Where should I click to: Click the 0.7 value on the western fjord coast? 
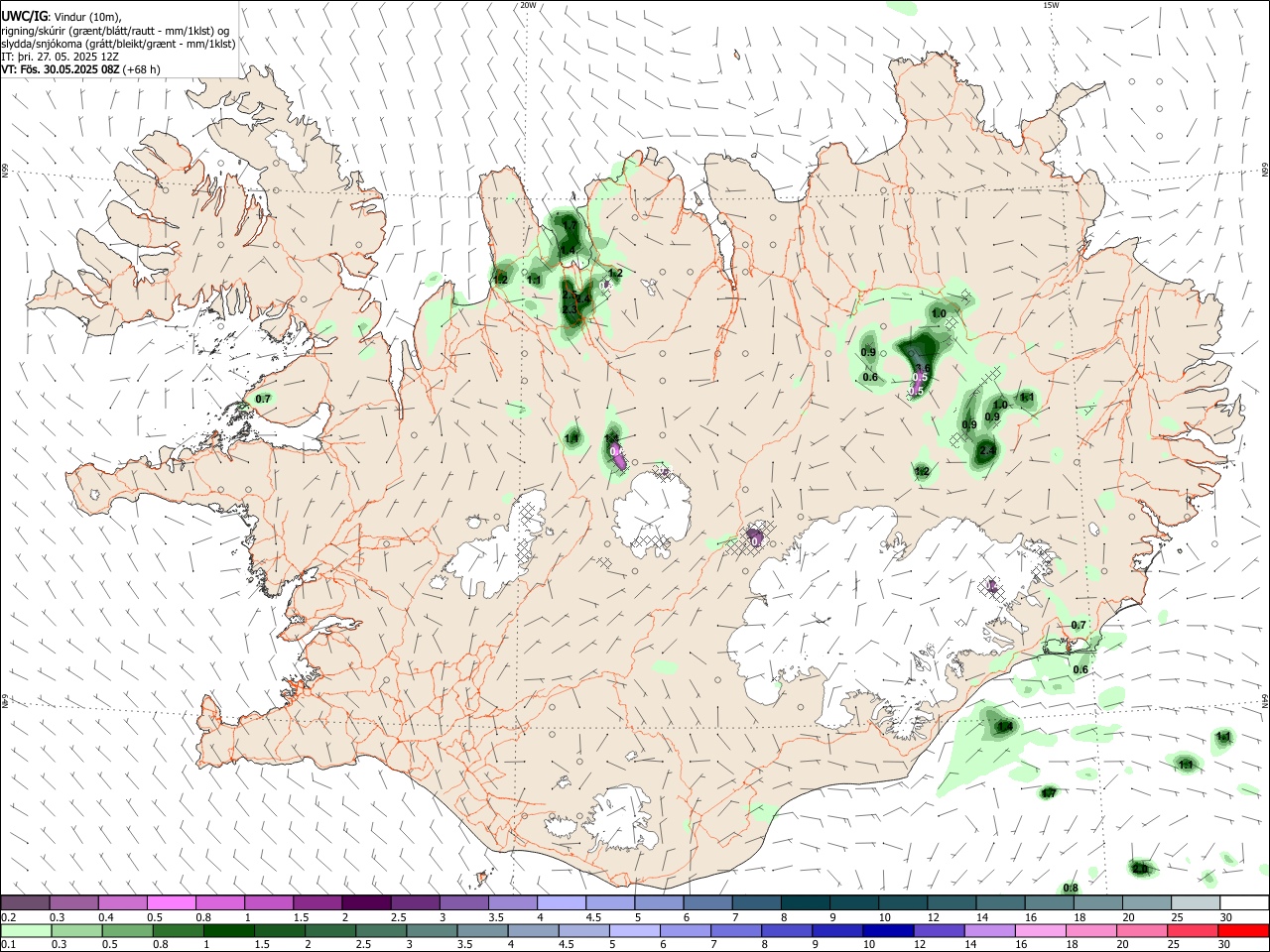click(263, 399)
